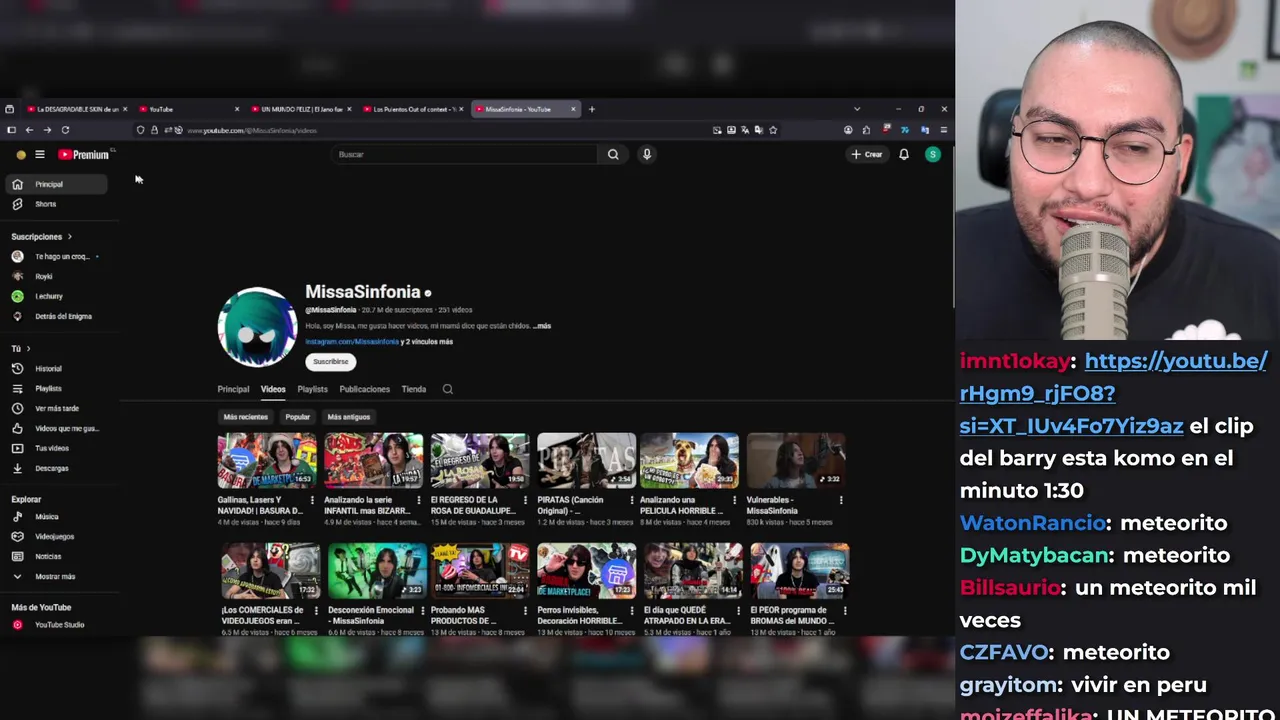Open channel Publicaciones tab
The width and height of the screenshot is (1280, 720).
pyautogui.click(x=364, y=389)
